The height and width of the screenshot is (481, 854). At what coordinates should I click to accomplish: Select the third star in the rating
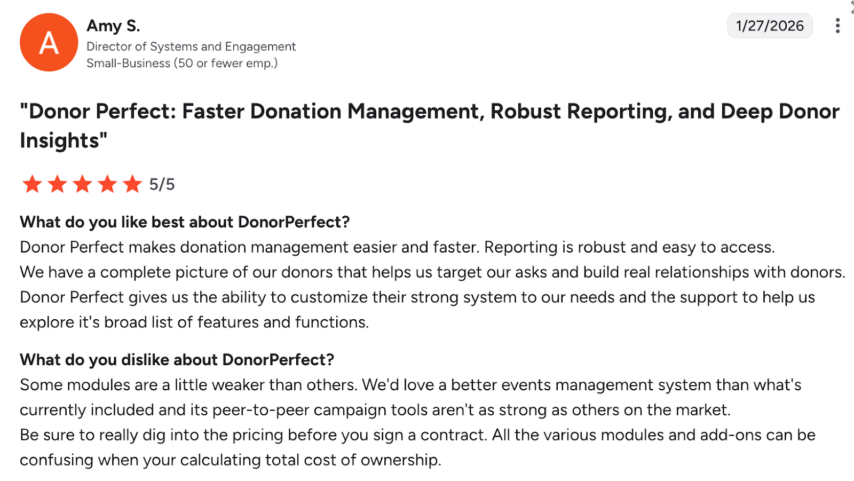[x=82, y=184]
